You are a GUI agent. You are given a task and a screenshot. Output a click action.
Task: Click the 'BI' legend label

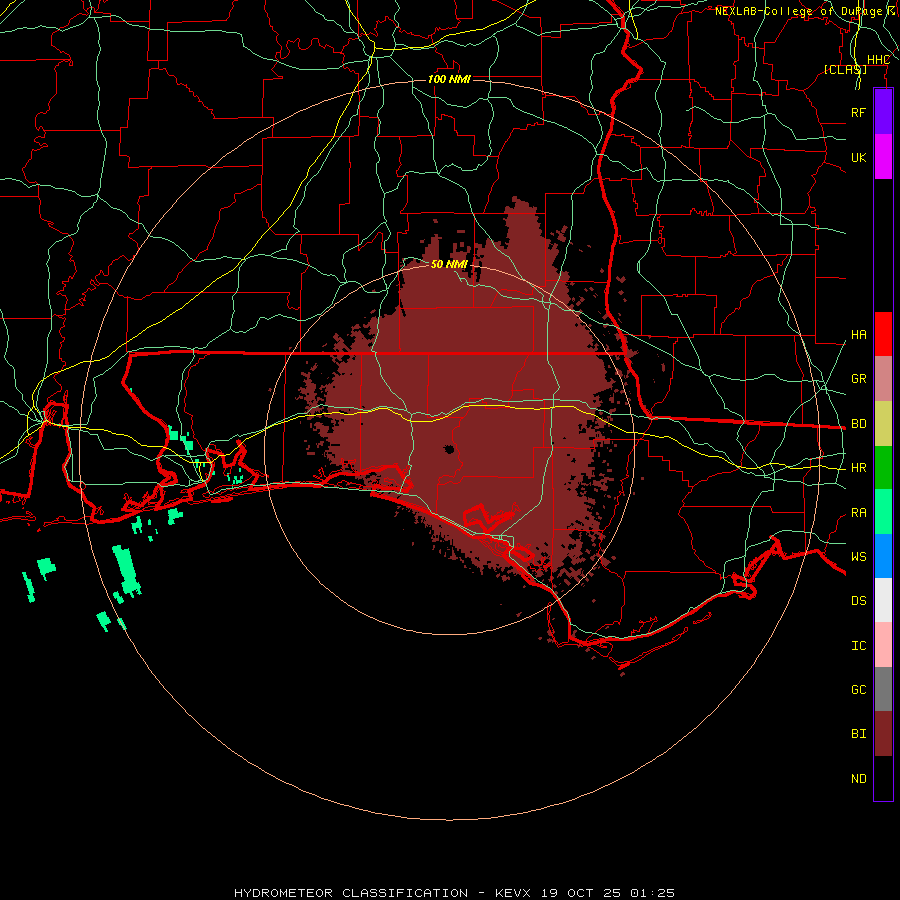point(858,734)
